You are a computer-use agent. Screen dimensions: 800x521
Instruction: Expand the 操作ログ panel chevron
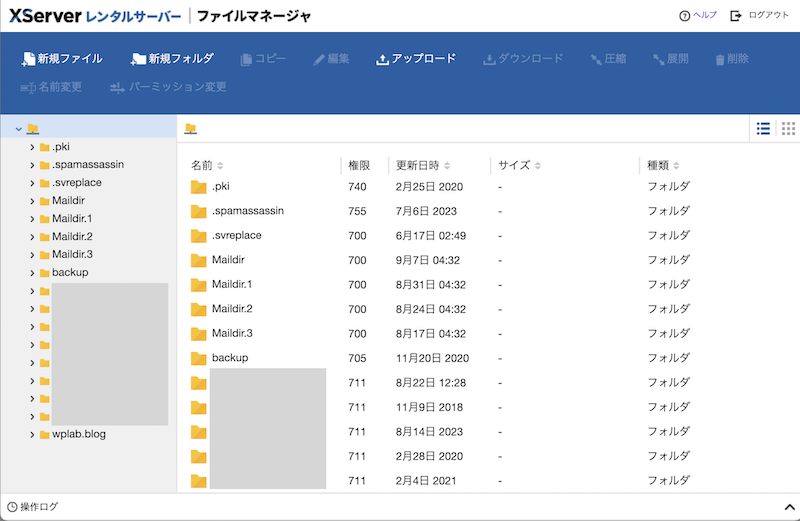[788, 507]
